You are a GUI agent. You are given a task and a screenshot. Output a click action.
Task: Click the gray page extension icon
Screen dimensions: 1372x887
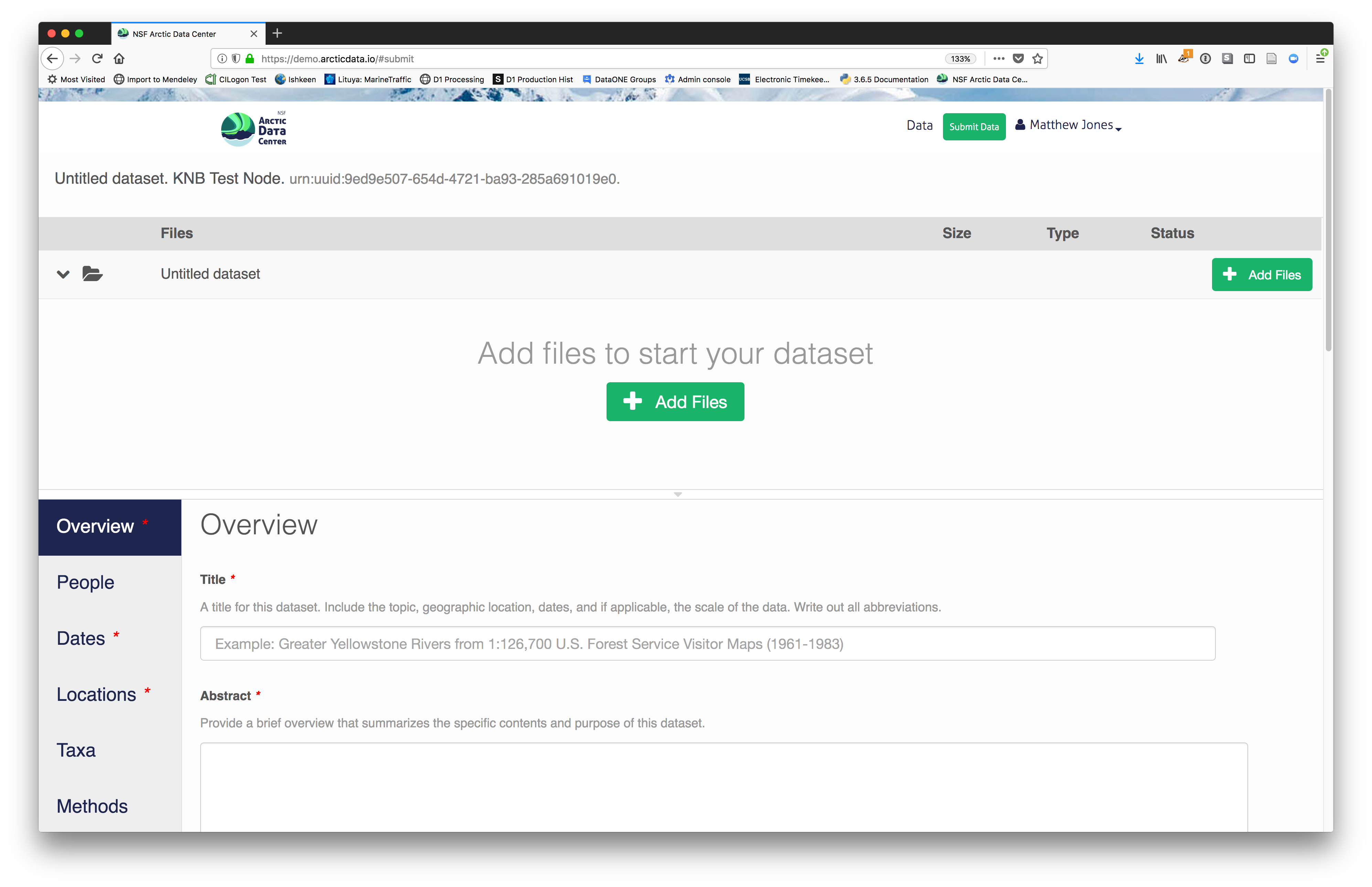click(x=1271, y=59)
